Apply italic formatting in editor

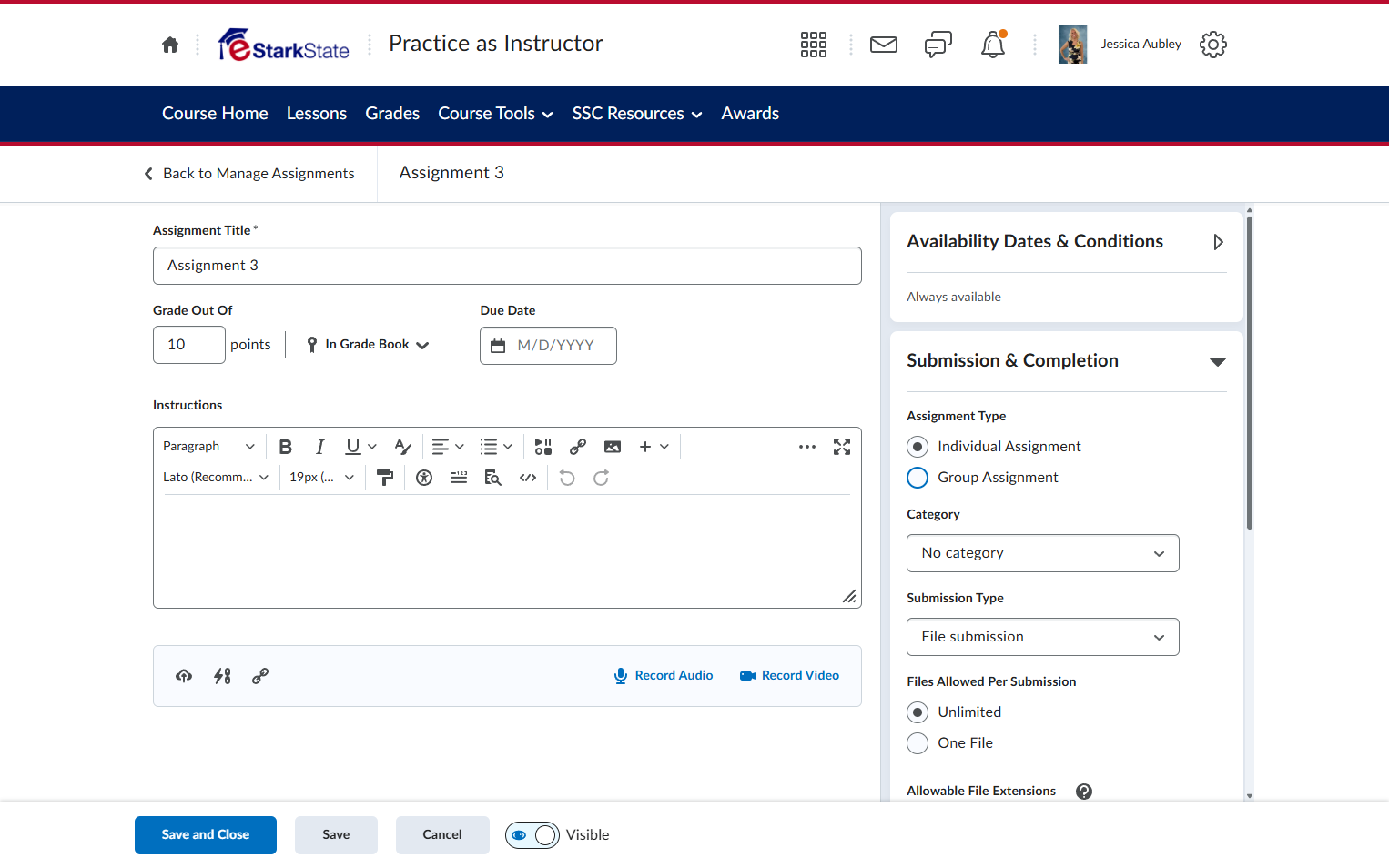(319, 447)
